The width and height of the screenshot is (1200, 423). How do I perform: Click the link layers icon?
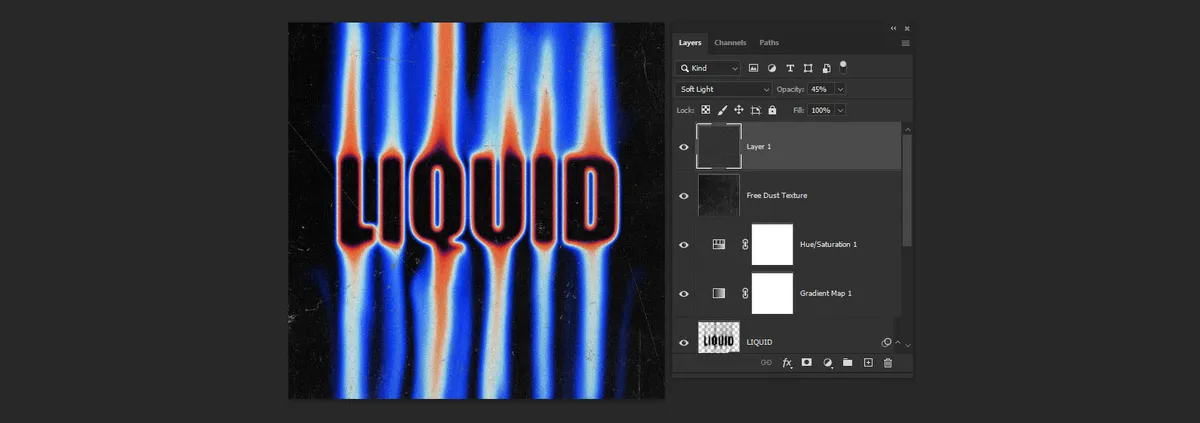coord(767,362)
